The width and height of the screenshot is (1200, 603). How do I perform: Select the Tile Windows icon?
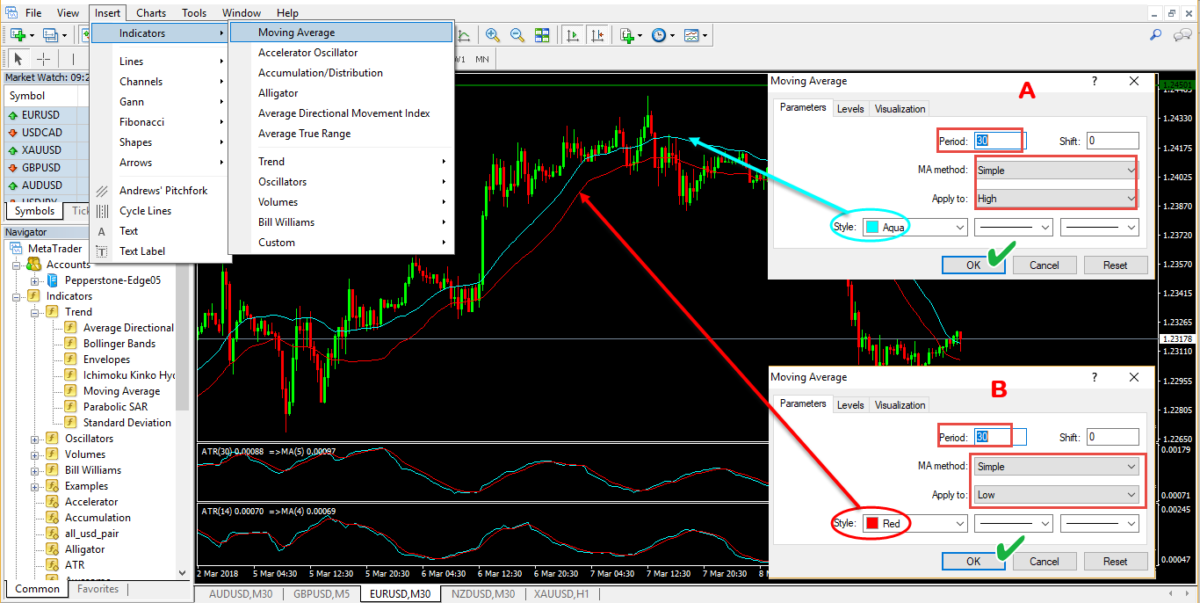(x=541, y=34)
